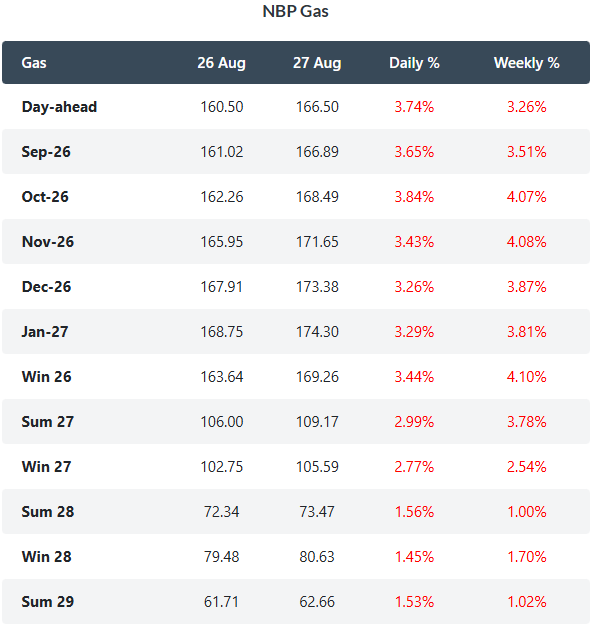The width and height of the screenshot is (603, 630).
Task: Click the Gas column header
Action: [34, 63]
